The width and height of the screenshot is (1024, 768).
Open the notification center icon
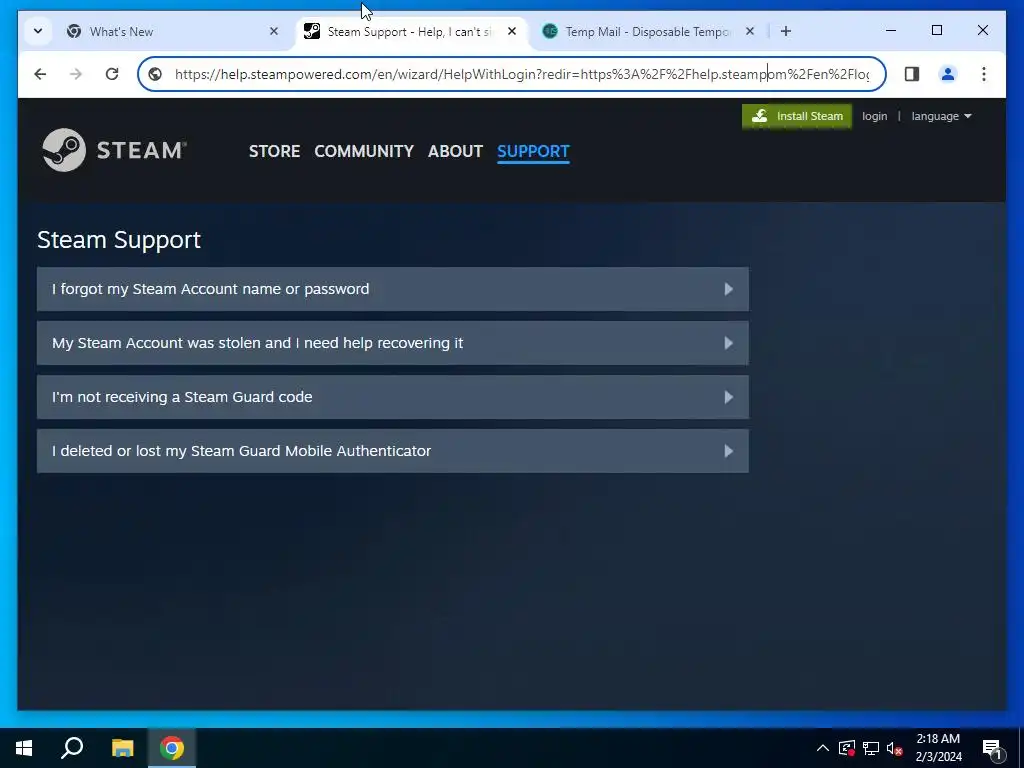pyautogui.click(x=992, y=748)
